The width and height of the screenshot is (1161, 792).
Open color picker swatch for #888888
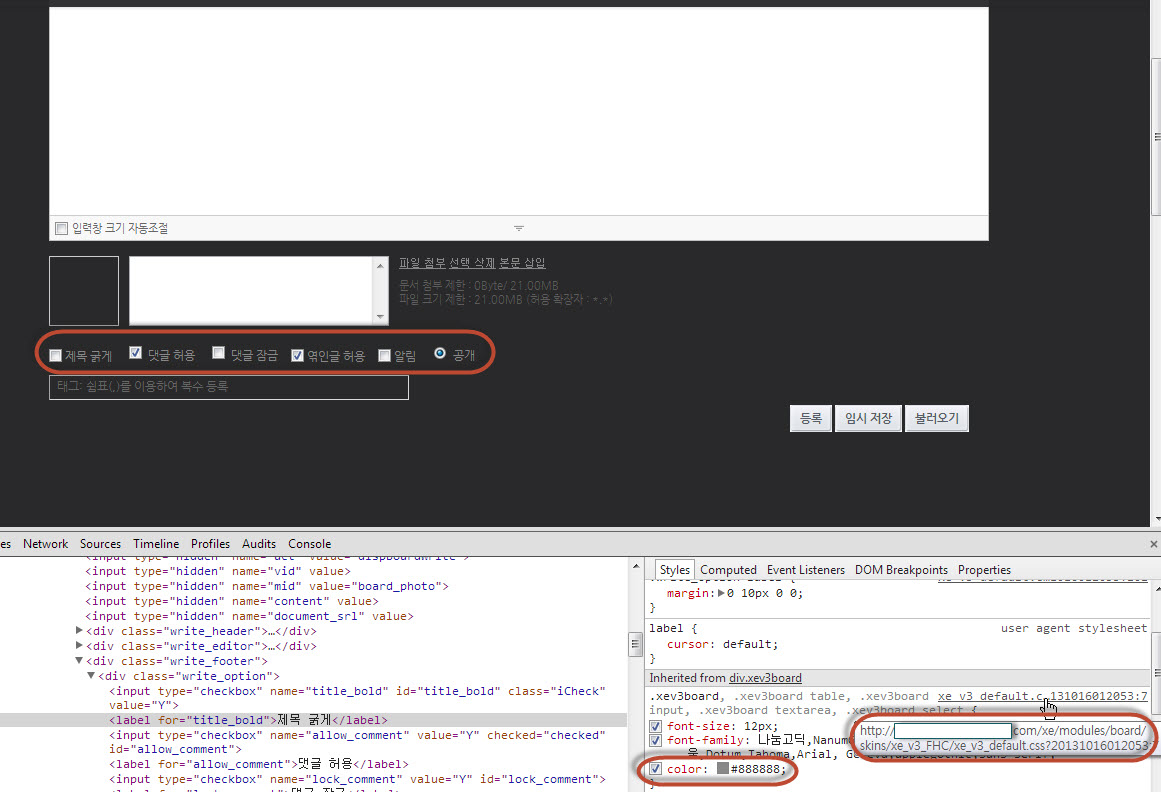click(722, 769)
